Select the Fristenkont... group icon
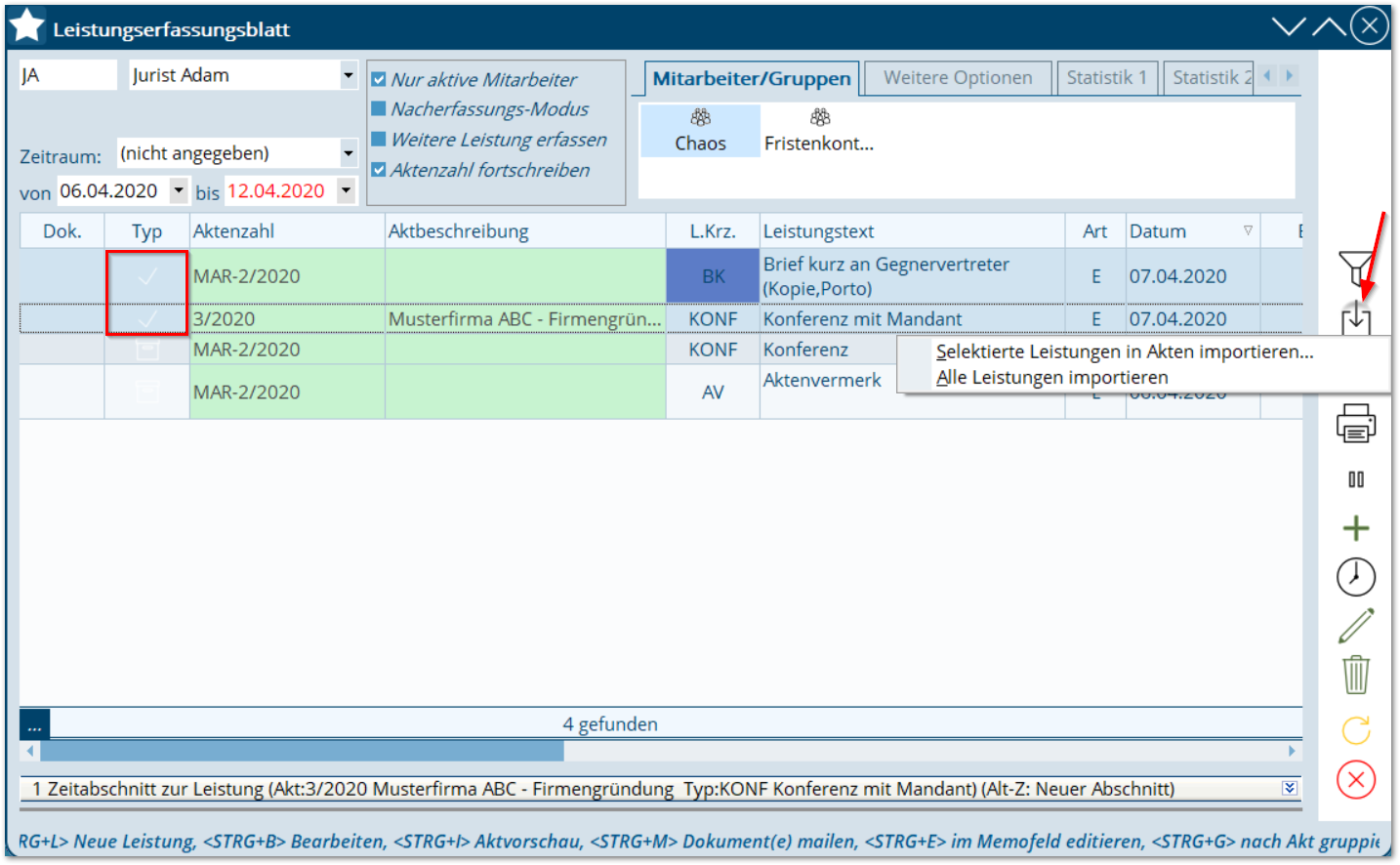Image resolution: width=1400 pixels, height=865 pixels. (x=820, y=118)
